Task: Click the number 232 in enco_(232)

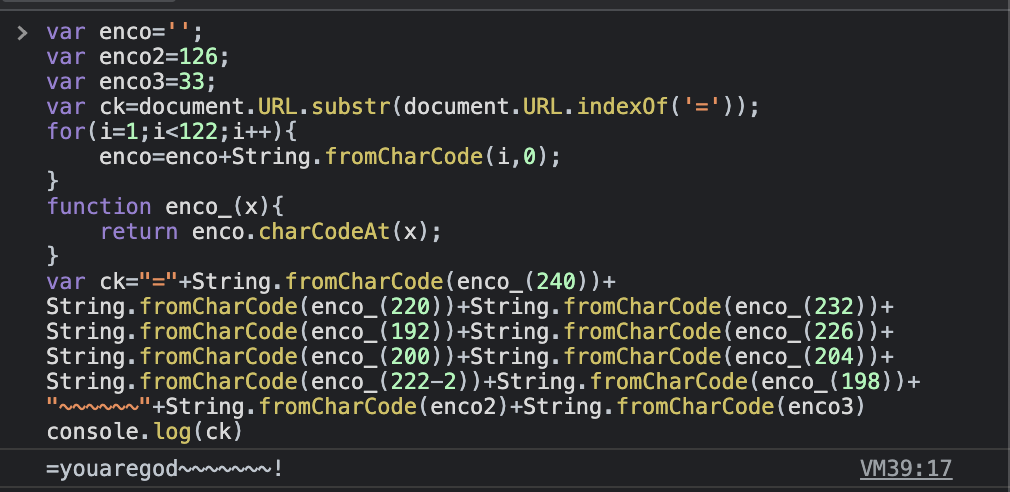Action: pyautogui.click(x=834, y=307)
